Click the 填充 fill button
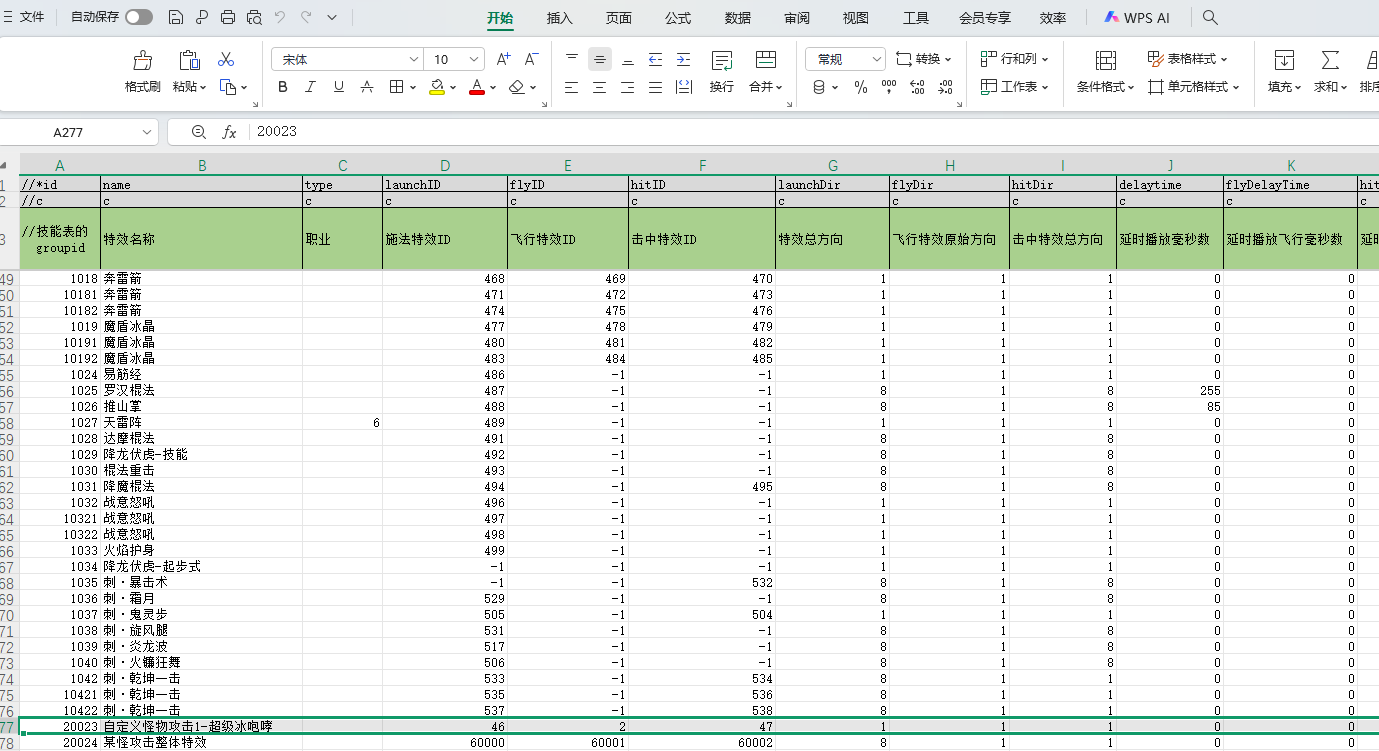This screenshot has height=751, width=1379. pos(1284,71)
